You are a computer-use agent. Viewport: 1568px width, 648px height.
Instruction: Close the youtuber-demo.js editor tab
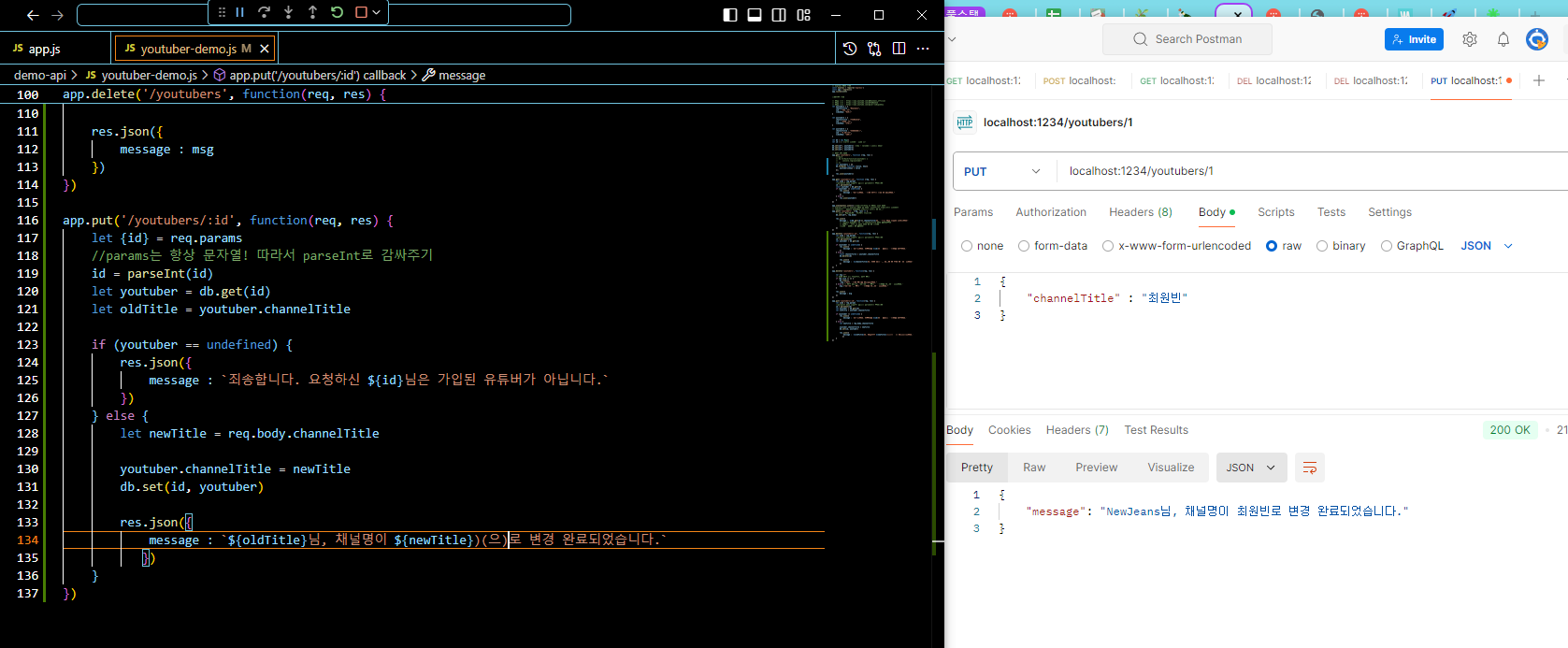click(265, 49)
